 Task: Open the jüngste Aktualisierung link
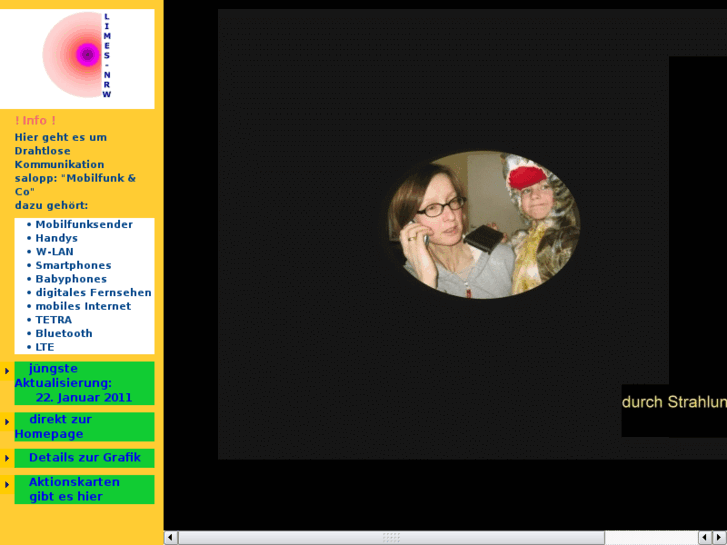point(72,383)
